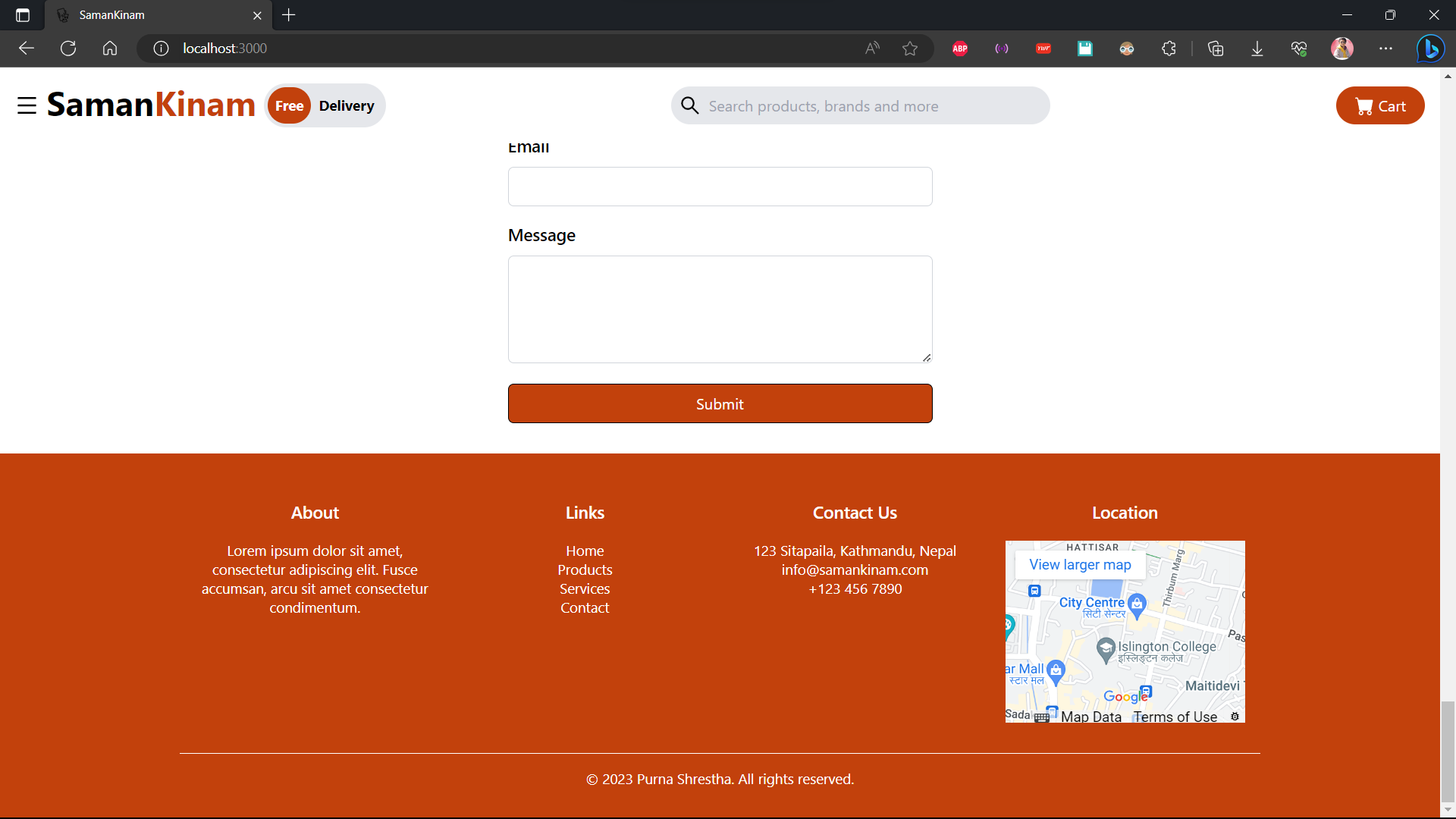This screenshot has width=1456, height=819.
Task: Add page to favorites star icon
Action: [910, 49]
